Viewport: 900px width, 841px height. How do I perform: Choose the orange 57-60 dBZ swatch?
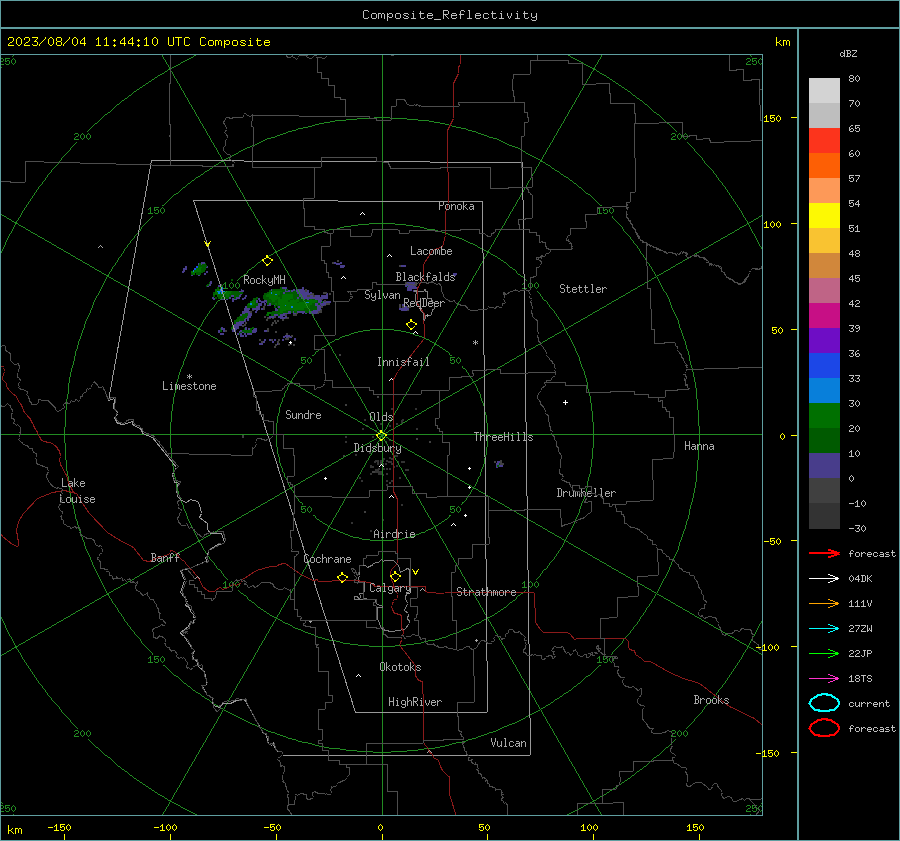[824, 166]
